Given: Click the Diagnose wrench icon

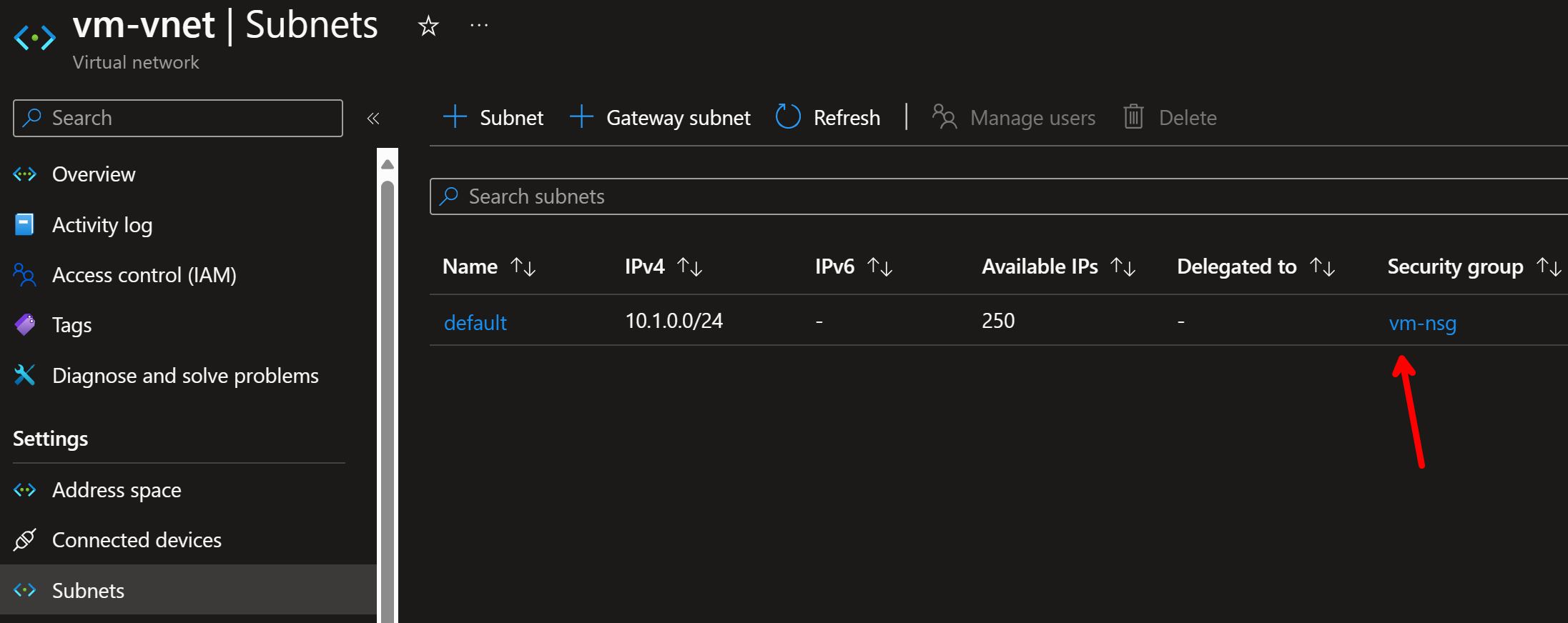Looking at the screenshot, I should coord(24,375).
